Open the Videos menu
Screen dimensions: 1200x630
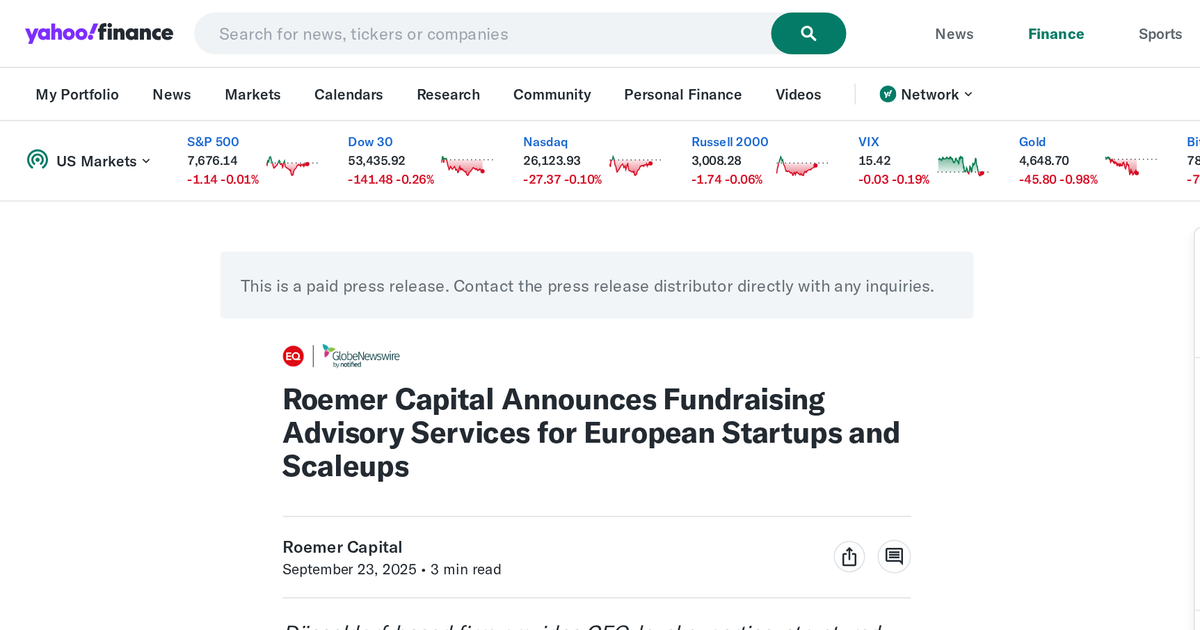pyautogui.click(x=798, y=94)
